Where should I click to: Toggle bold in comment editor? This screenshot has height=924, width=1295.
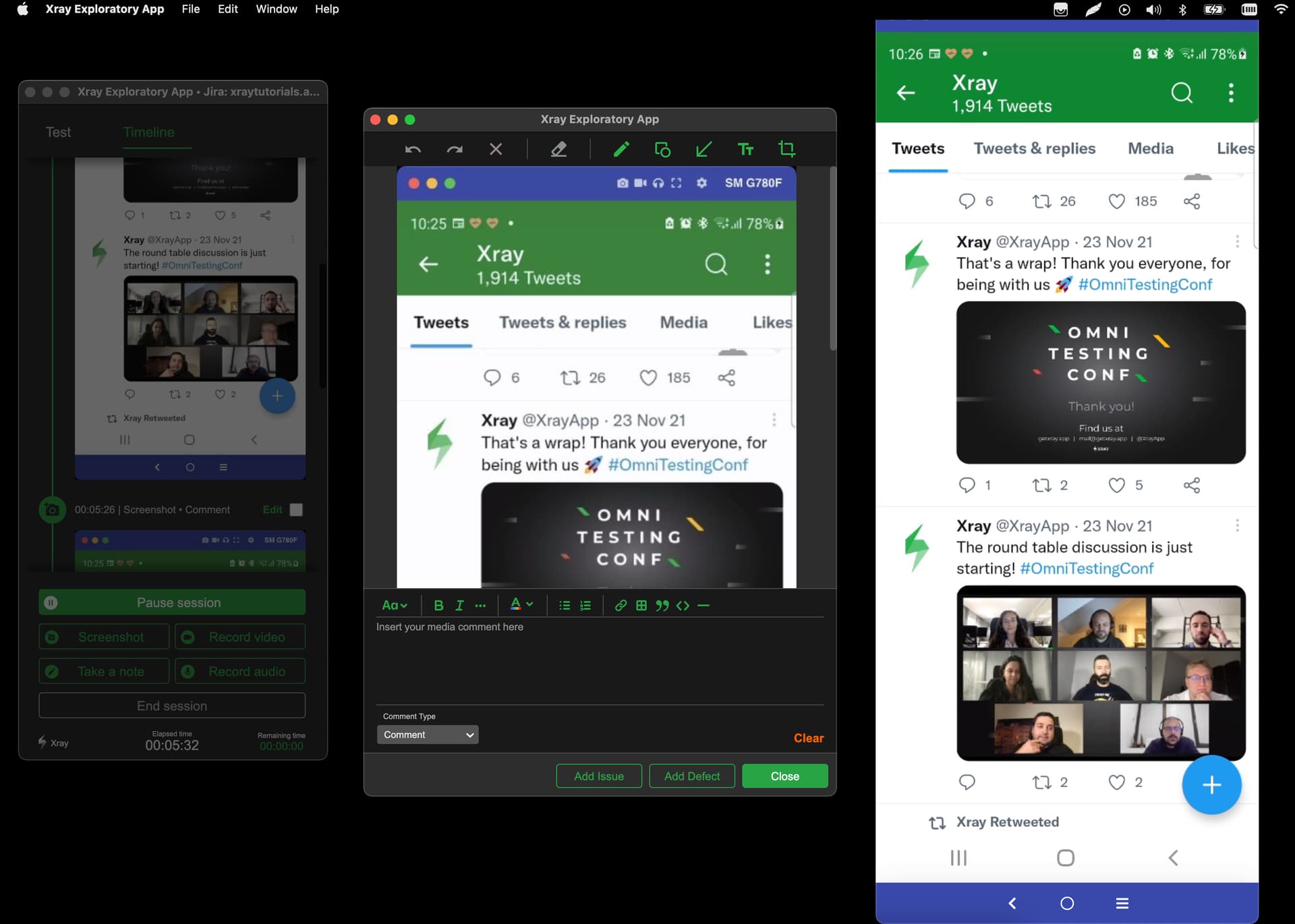point(438,605)
